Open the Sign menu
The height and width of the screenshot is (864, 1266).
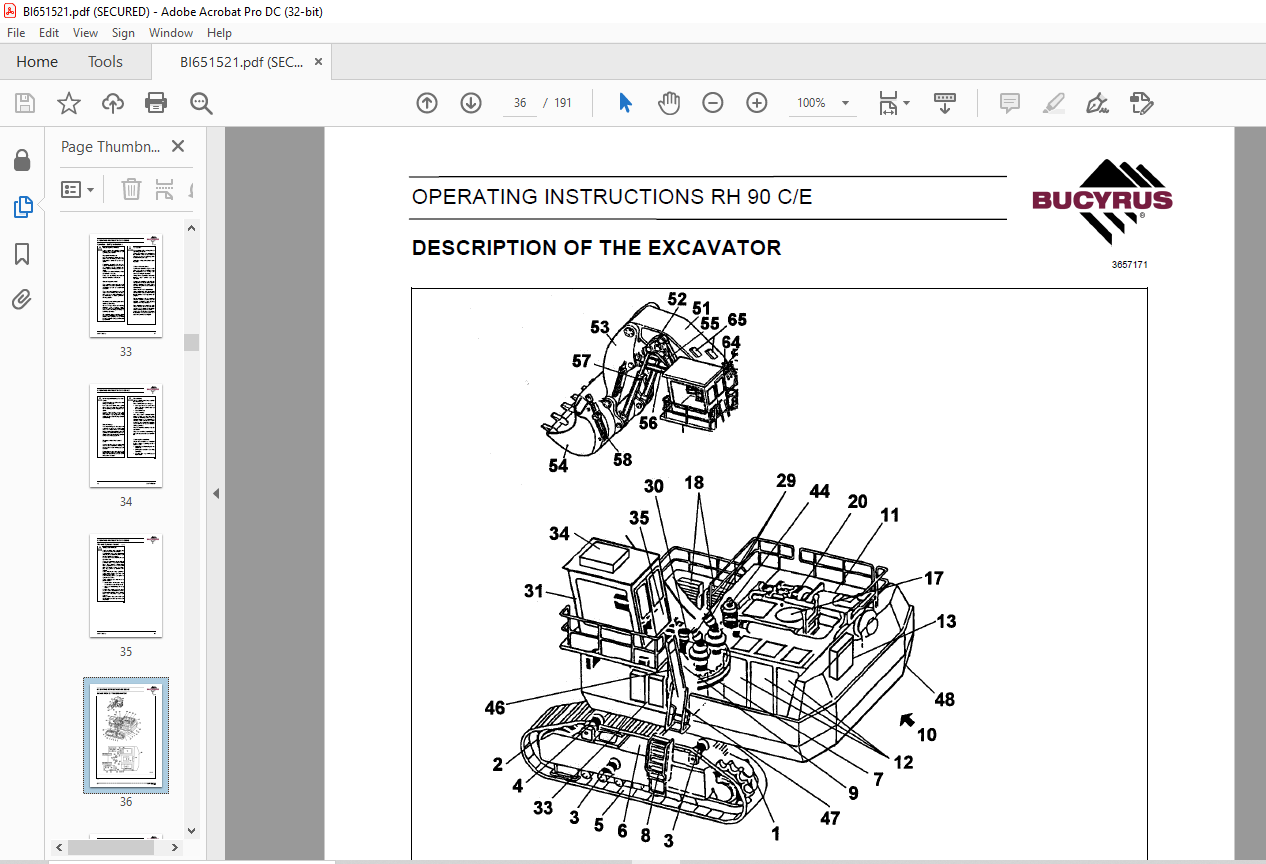point(123,33)
